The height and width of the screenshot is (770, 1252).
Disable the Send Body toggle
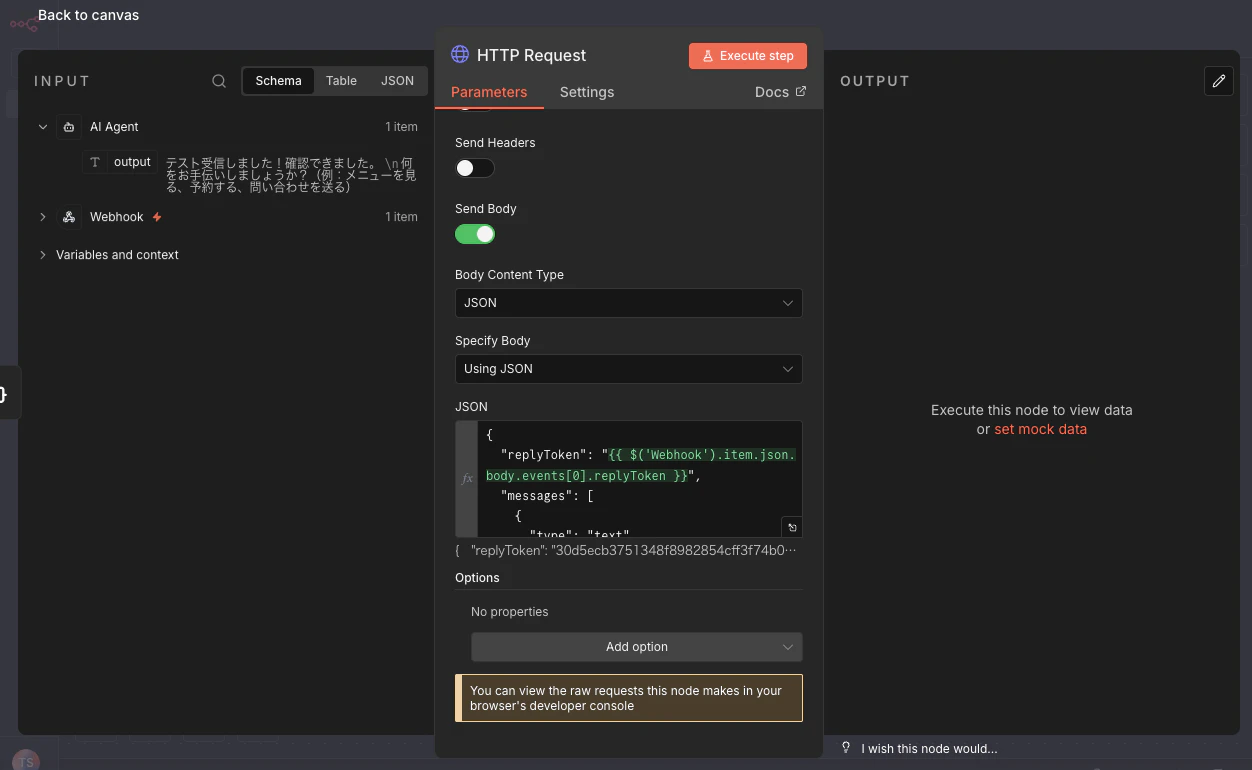(x=475, y=234)
